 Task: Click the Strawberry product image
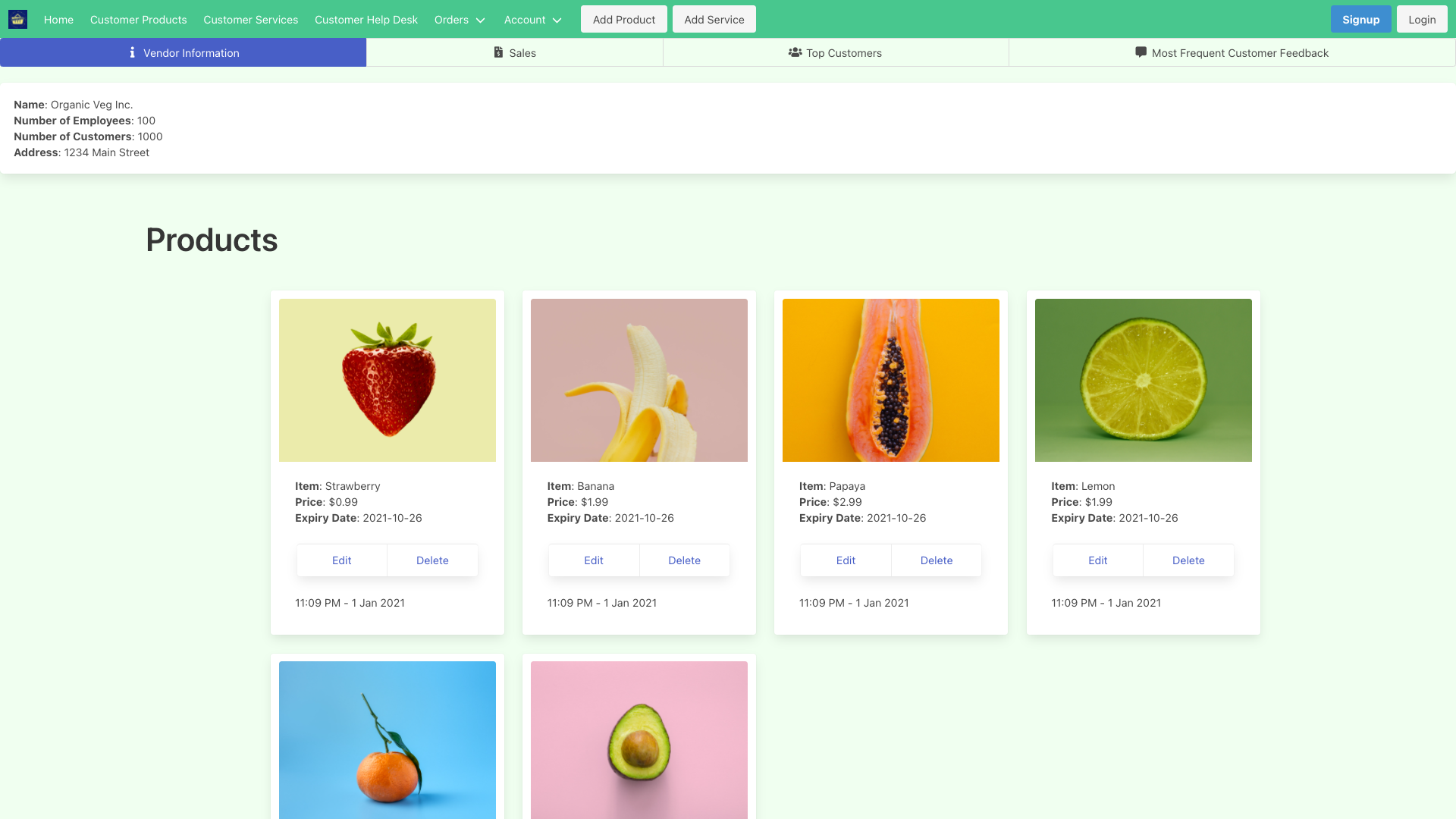pyautogui.click(x=388, y=380)
